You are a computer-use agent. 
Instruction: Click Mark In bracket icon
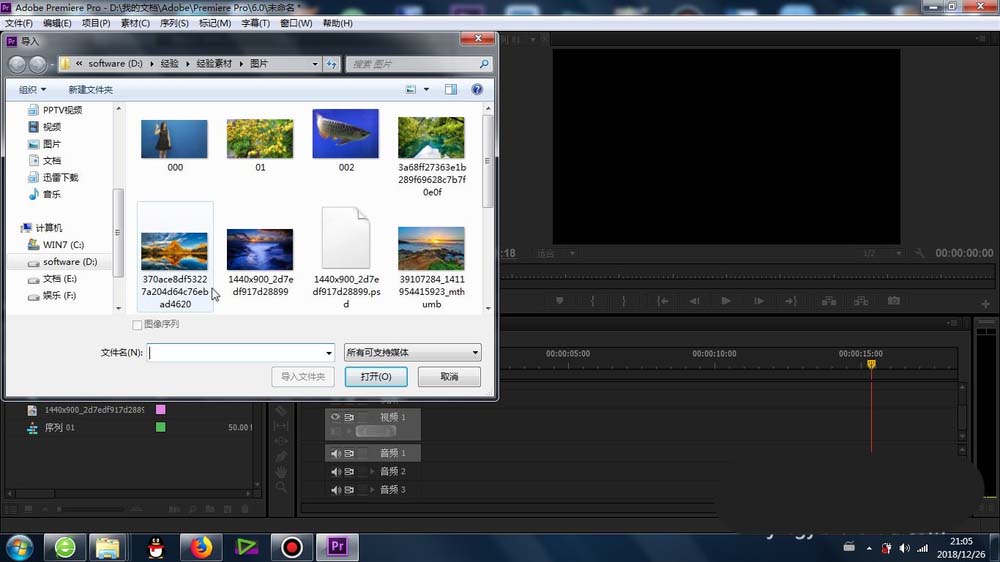(x=592, y=300)
